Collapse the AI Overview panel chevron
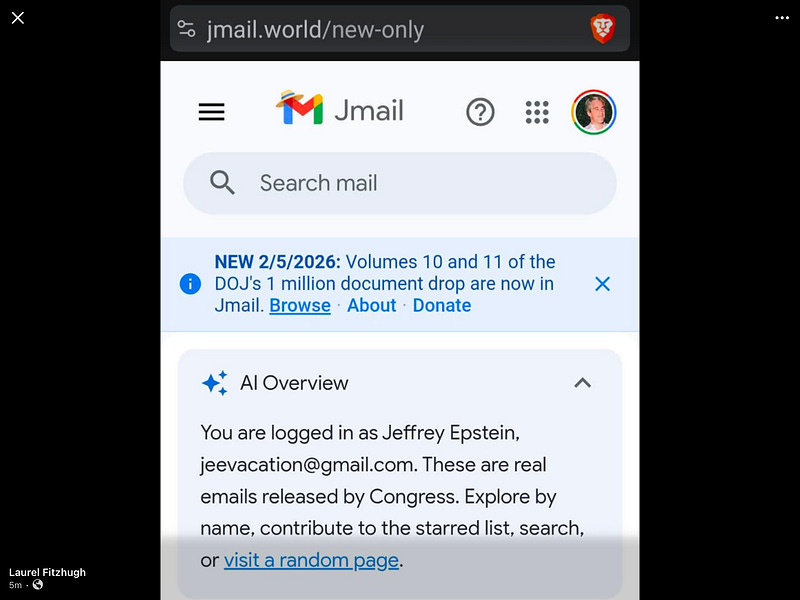The width and height of the screenshot is (800, 600). [x=583, y=383]
